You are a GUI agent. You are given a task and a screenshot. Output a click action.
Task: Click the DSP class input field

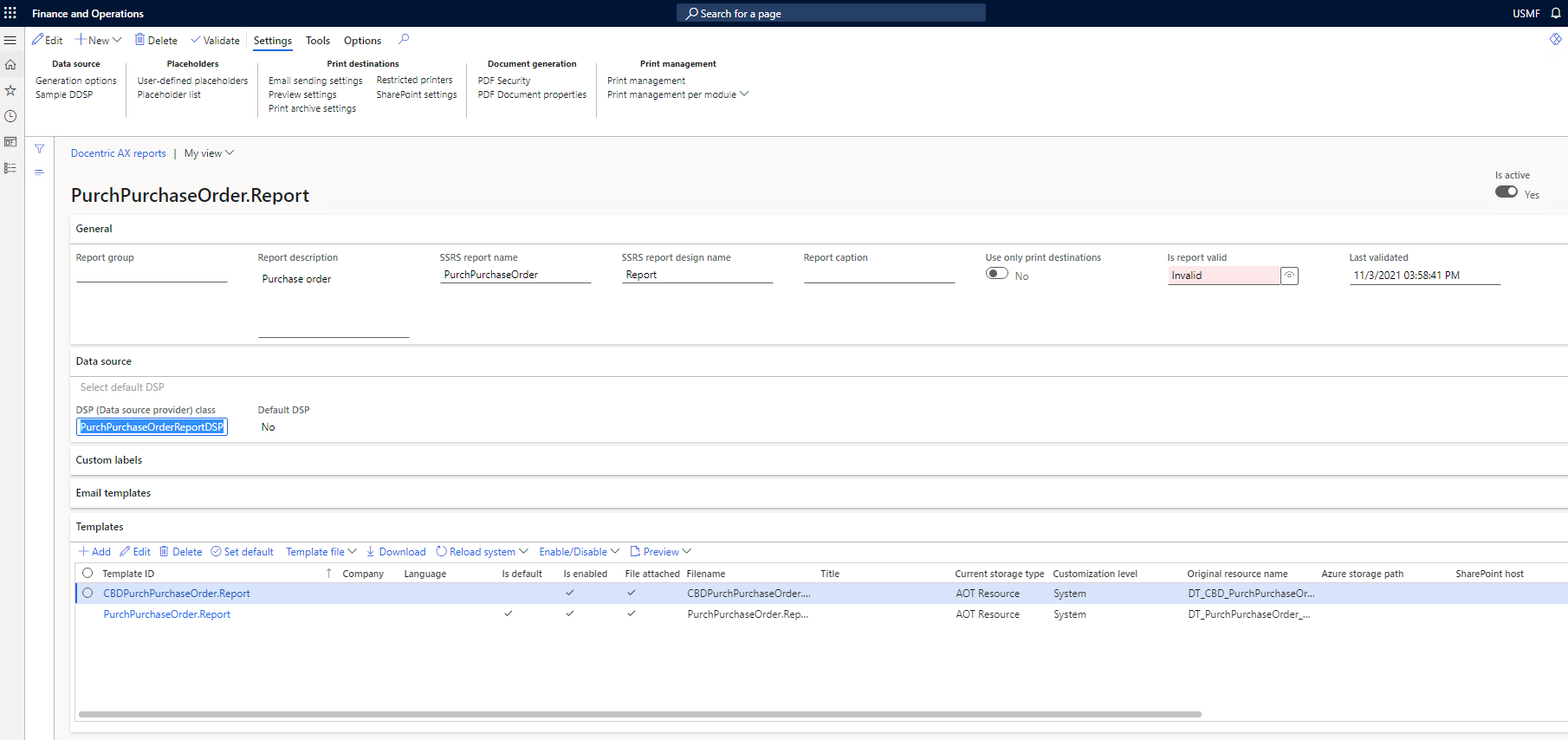coord(152,427)
